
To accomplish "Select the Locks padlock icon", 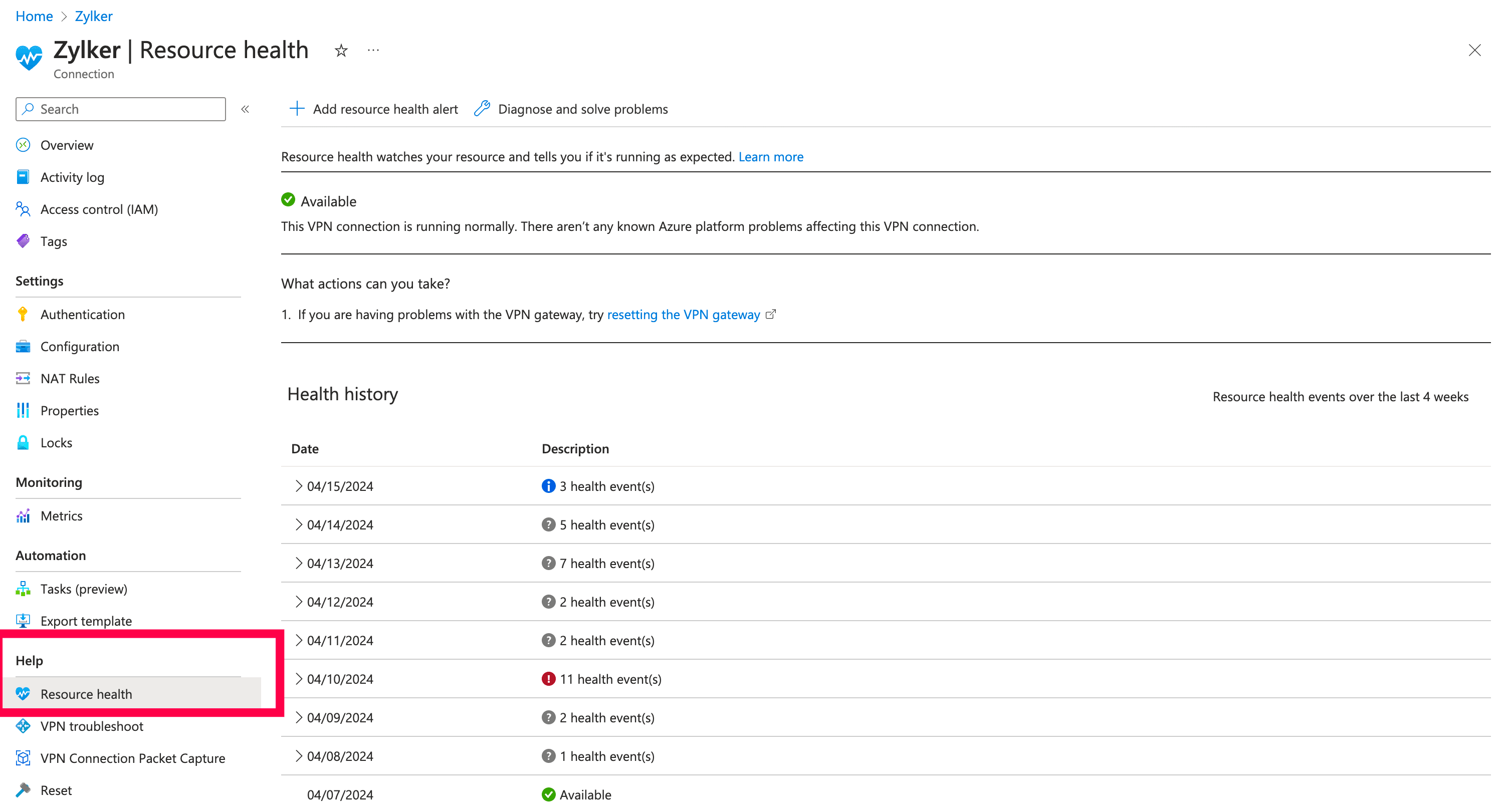I will point(23,443).
